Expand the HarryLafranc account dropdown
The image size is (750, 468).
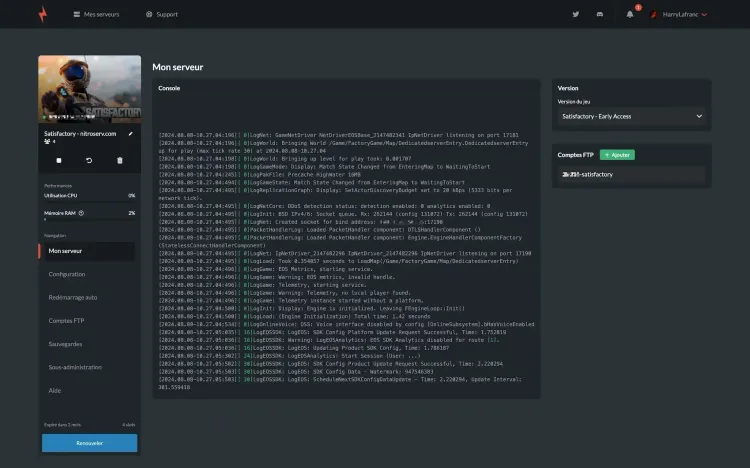click(x=684, y=14)
